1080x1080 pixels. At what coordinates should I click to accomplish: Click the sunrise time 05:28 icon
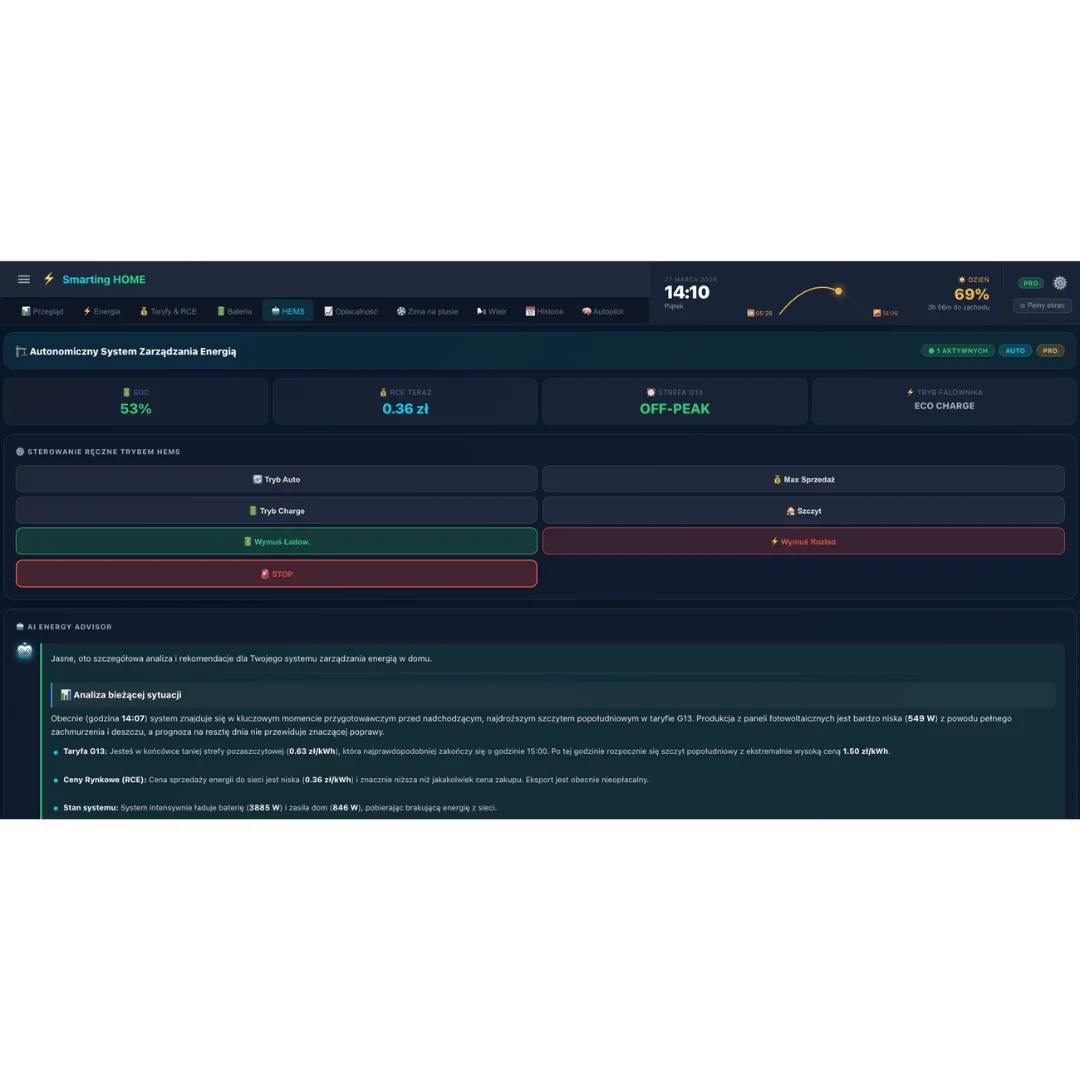[x=750, y=313]
